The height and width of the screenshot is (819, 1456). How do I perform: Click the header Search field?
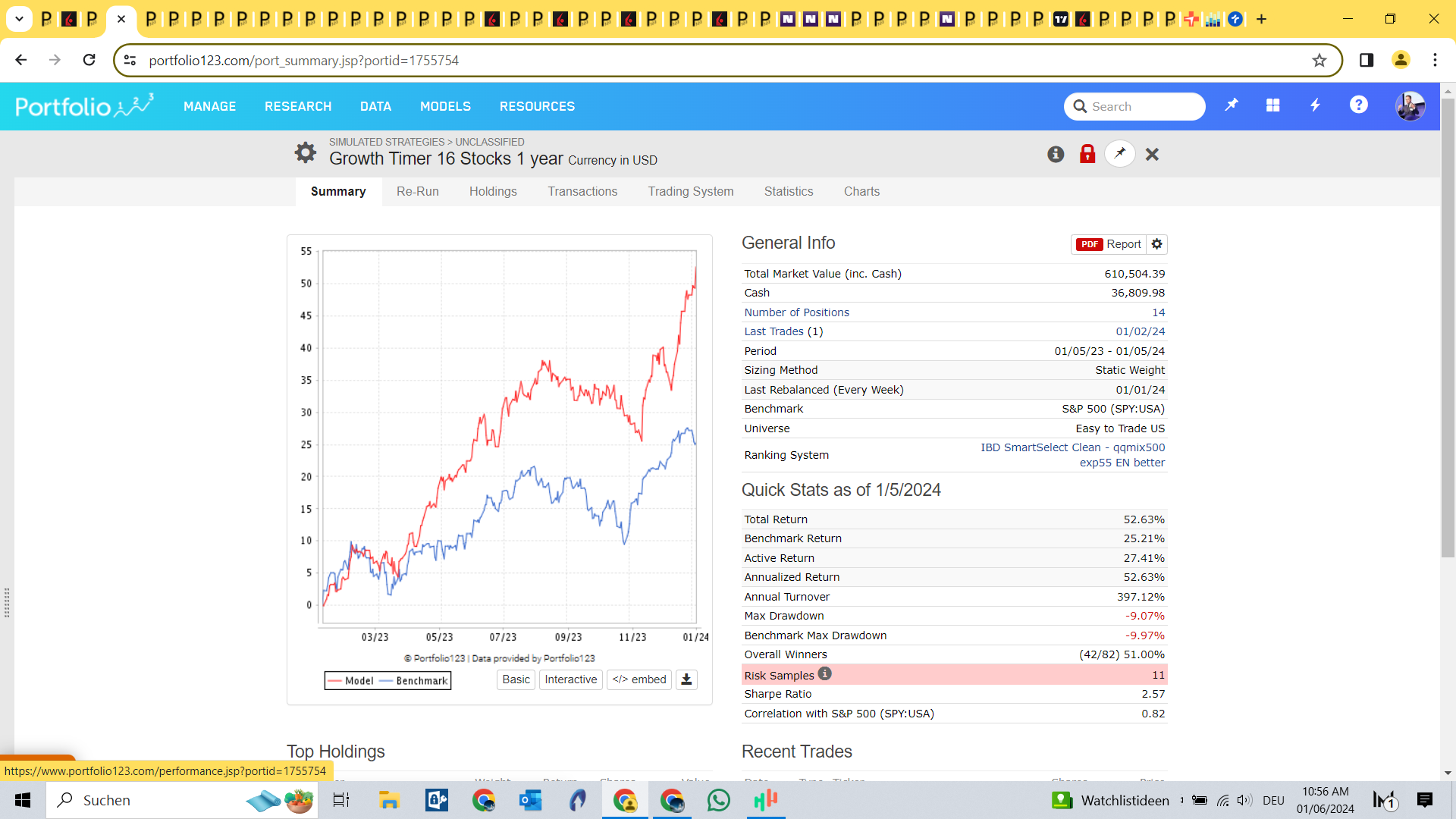click(1134, 106)
